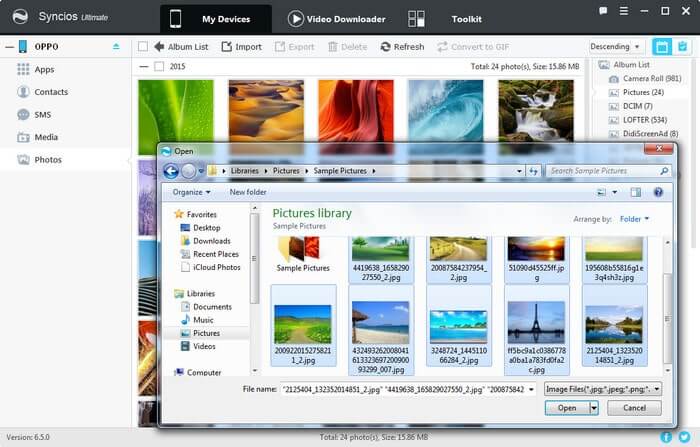
Task: Open Documents library
Action: click(x=207, y=307)
